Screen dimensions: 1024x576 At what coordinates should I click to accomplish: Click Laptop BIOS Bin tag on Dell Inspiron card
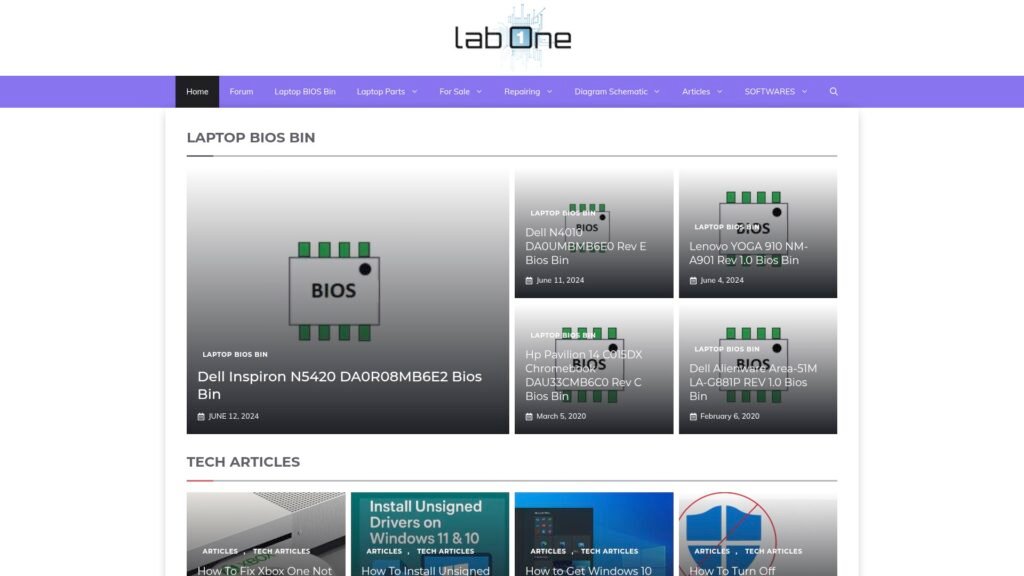click(235, 355)
